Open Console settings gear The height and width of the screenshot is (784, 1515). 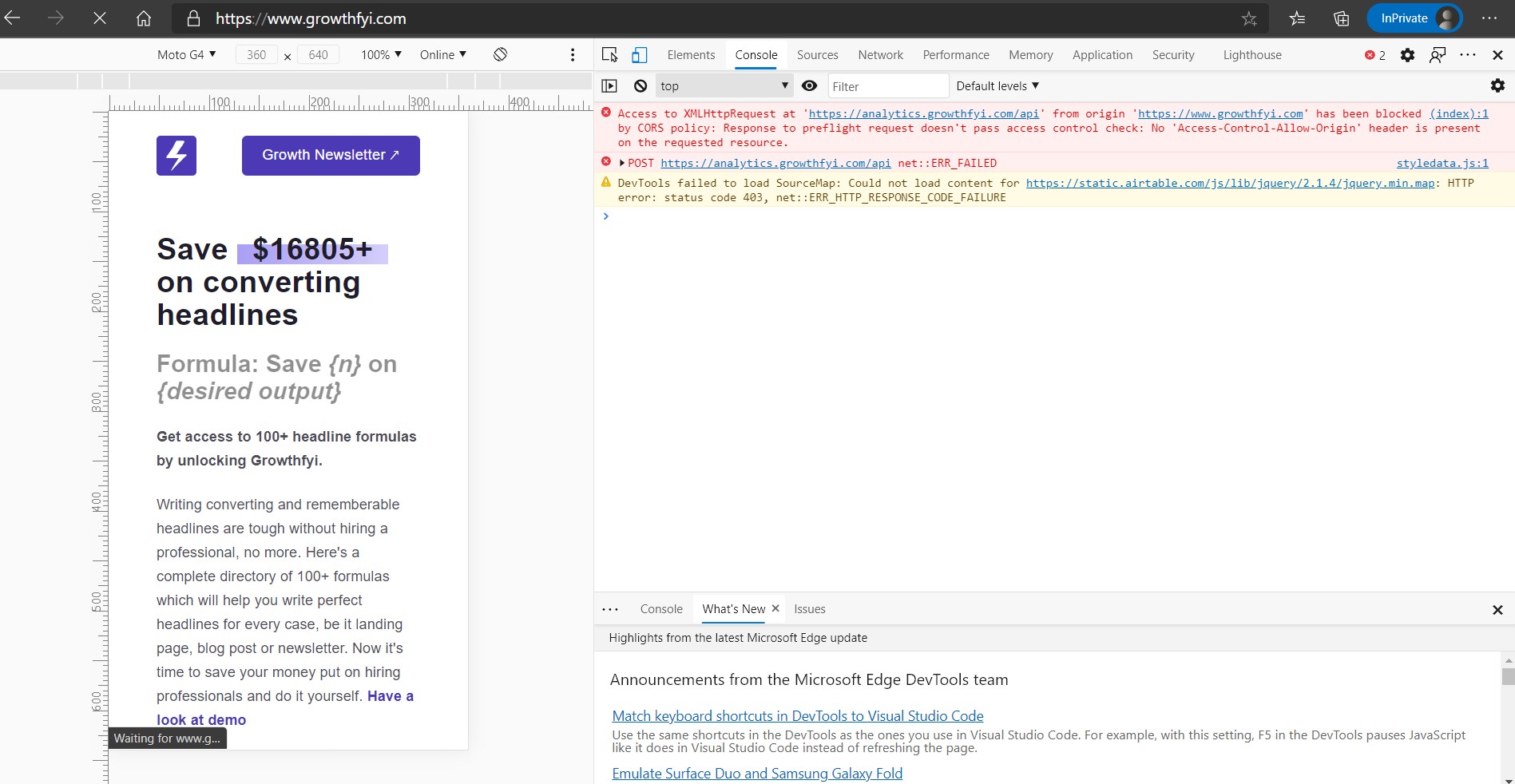[x=1497, y=85]
